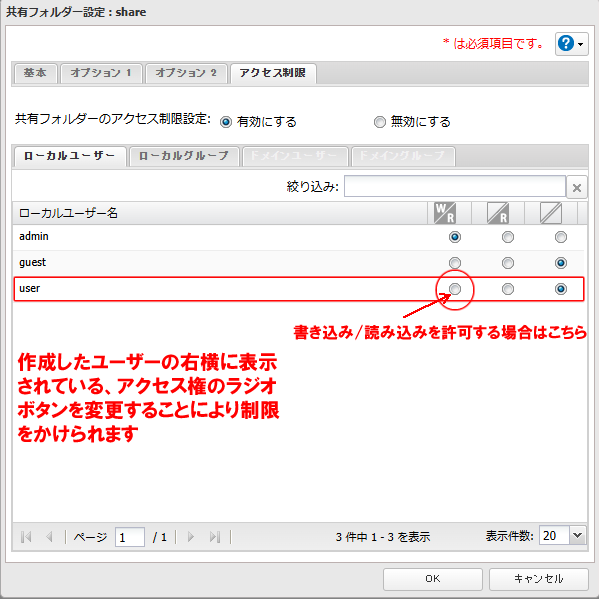Select 無効にする for access restriction

point(379,122)
